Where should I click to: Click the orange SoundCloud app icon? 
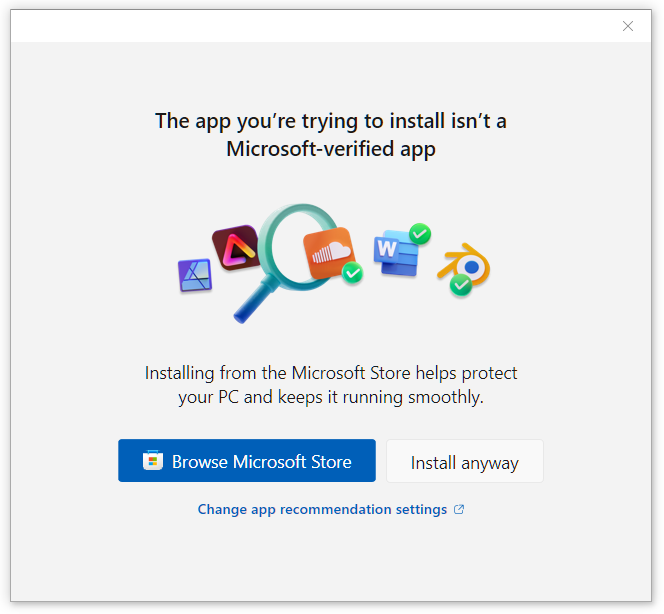[x=329, y=254]
